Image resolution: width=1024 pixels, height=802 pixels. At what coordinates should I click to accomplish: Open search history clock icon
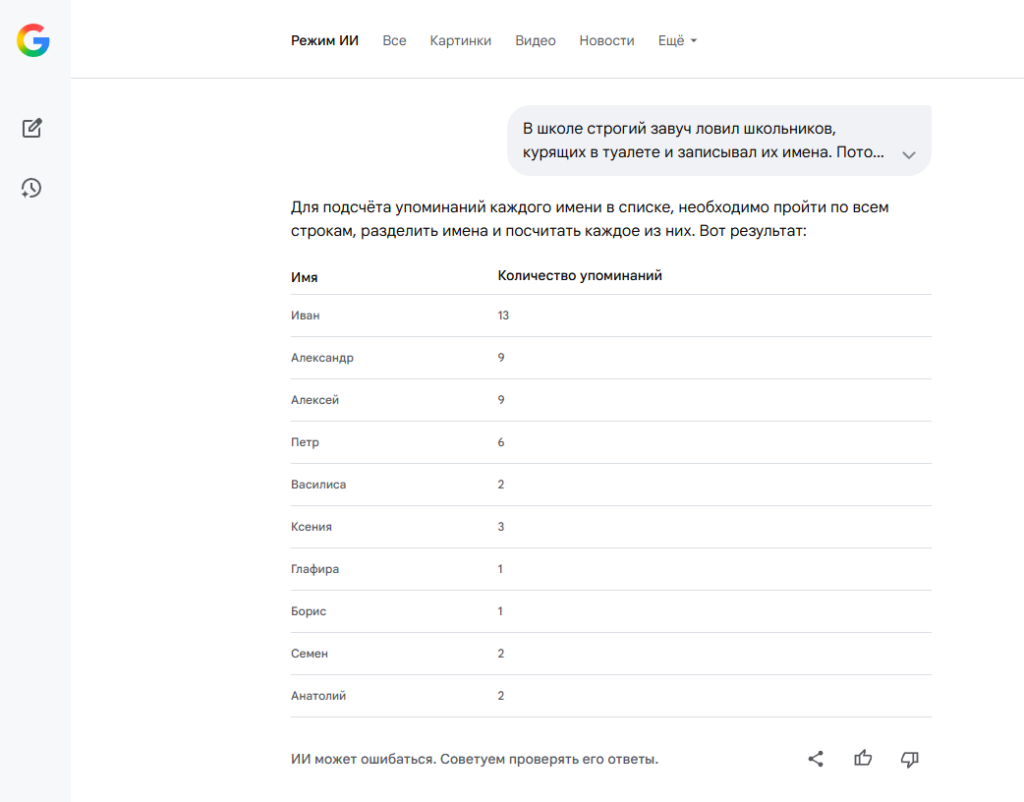pyautogui.click(x=32, y=188)
